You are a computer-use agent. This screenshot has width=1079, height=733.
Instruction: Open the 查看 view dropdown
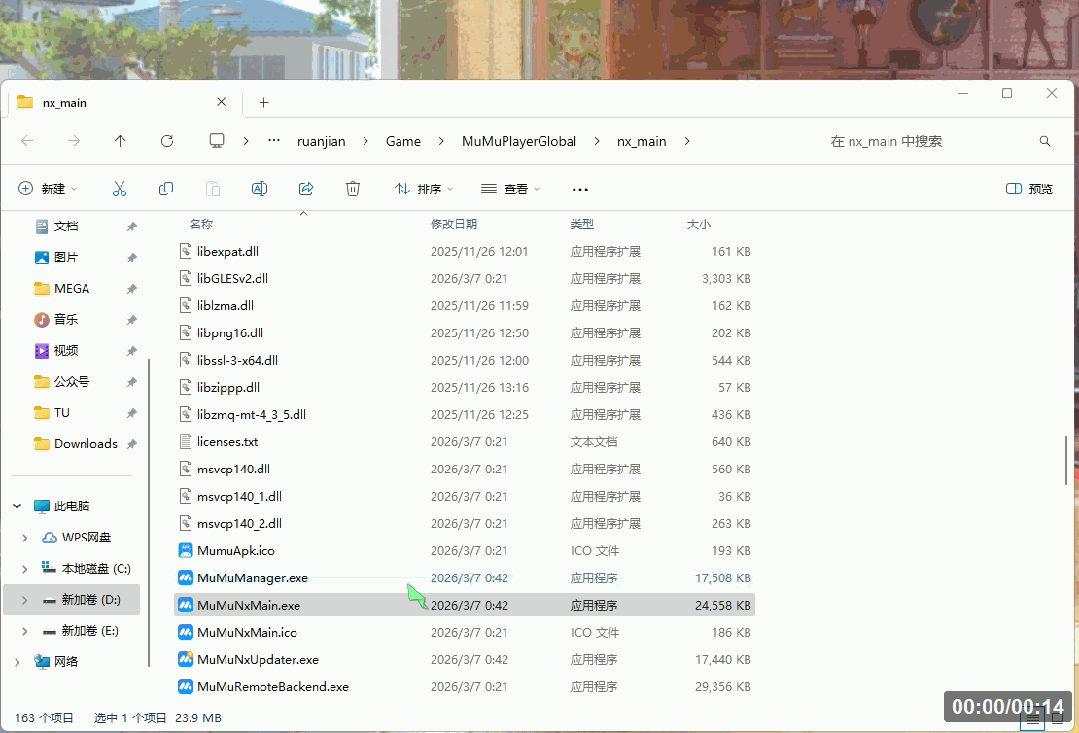511,189
